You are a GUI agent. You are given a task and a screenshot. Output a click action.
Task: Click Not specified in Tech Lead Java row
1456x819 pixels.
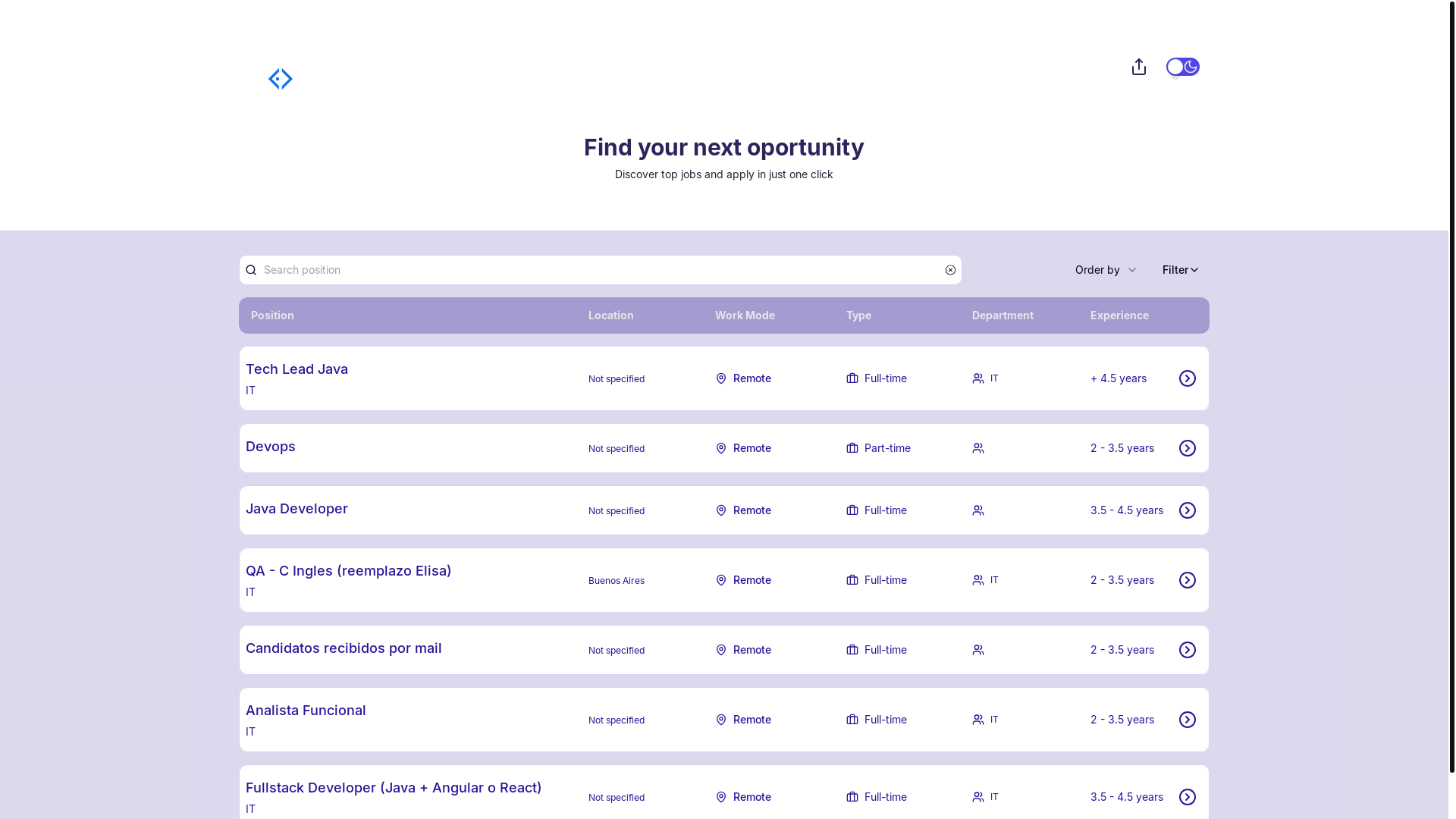(617, 379)
